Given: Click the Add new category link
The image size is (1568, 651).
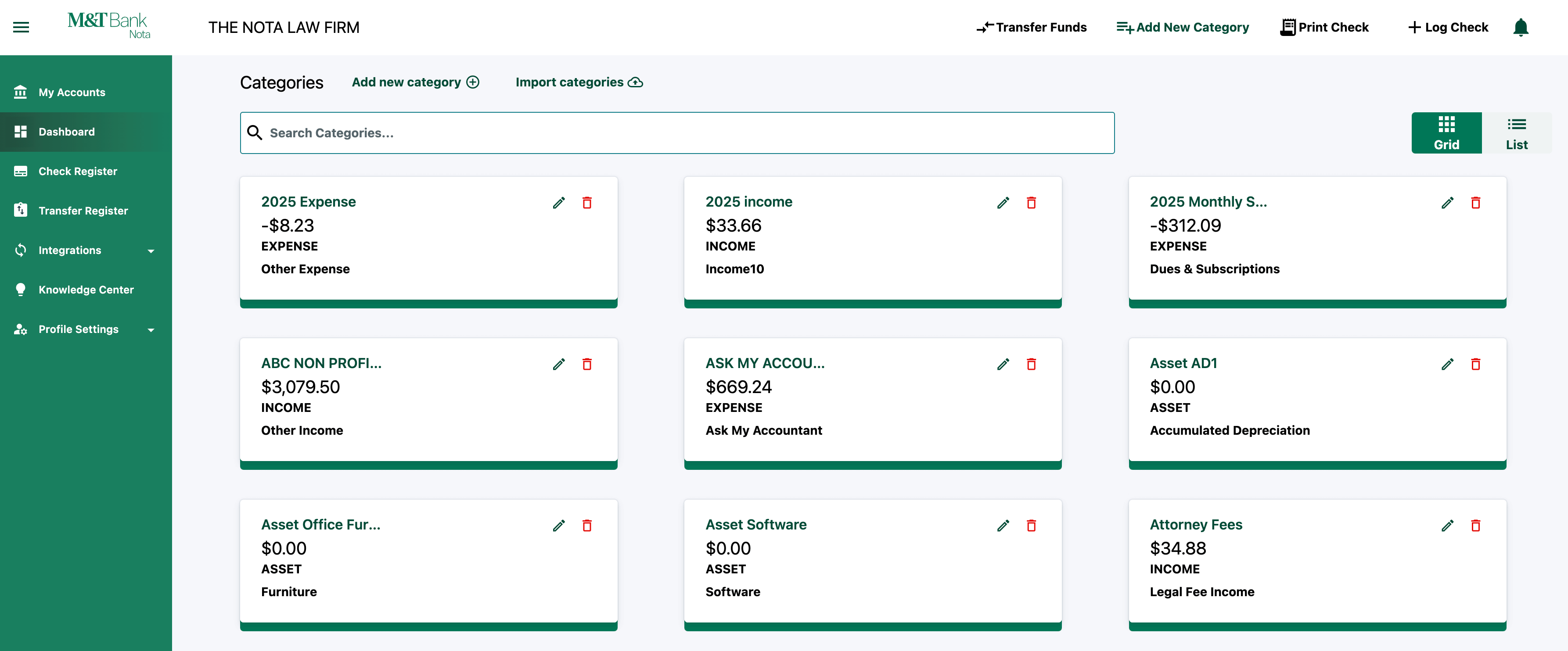Looking at the screenshot, I should tap(416, 82).
